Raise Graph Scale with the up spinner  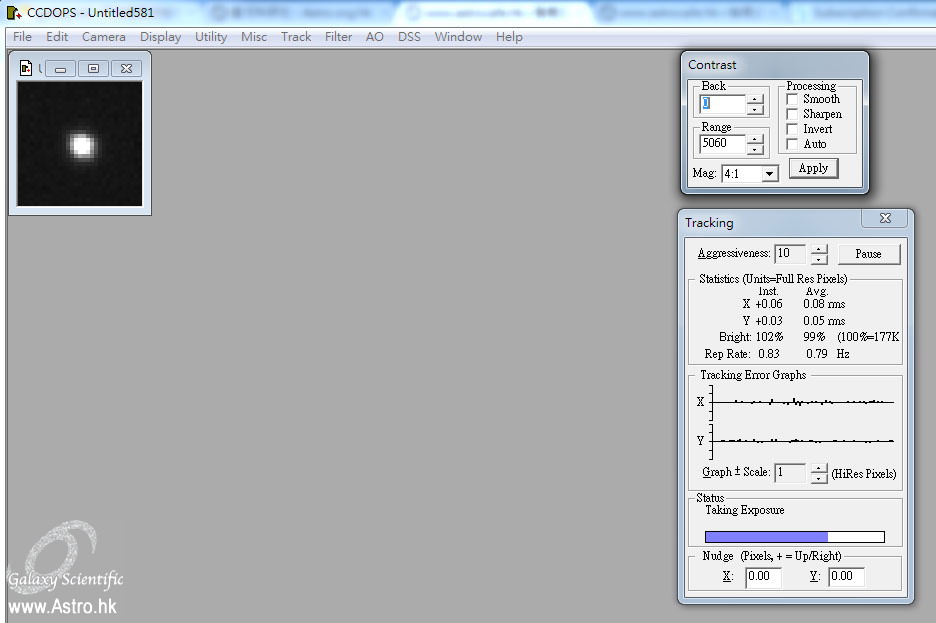point(819,468)
